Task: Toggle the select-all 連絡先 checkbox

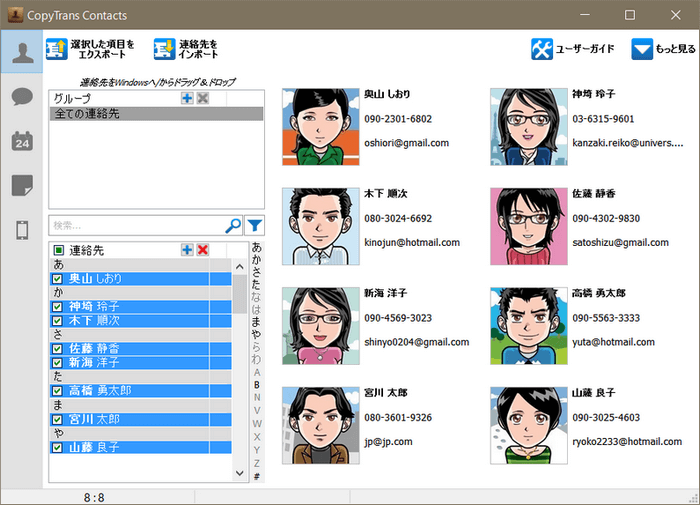Action: tap(58, 250)
